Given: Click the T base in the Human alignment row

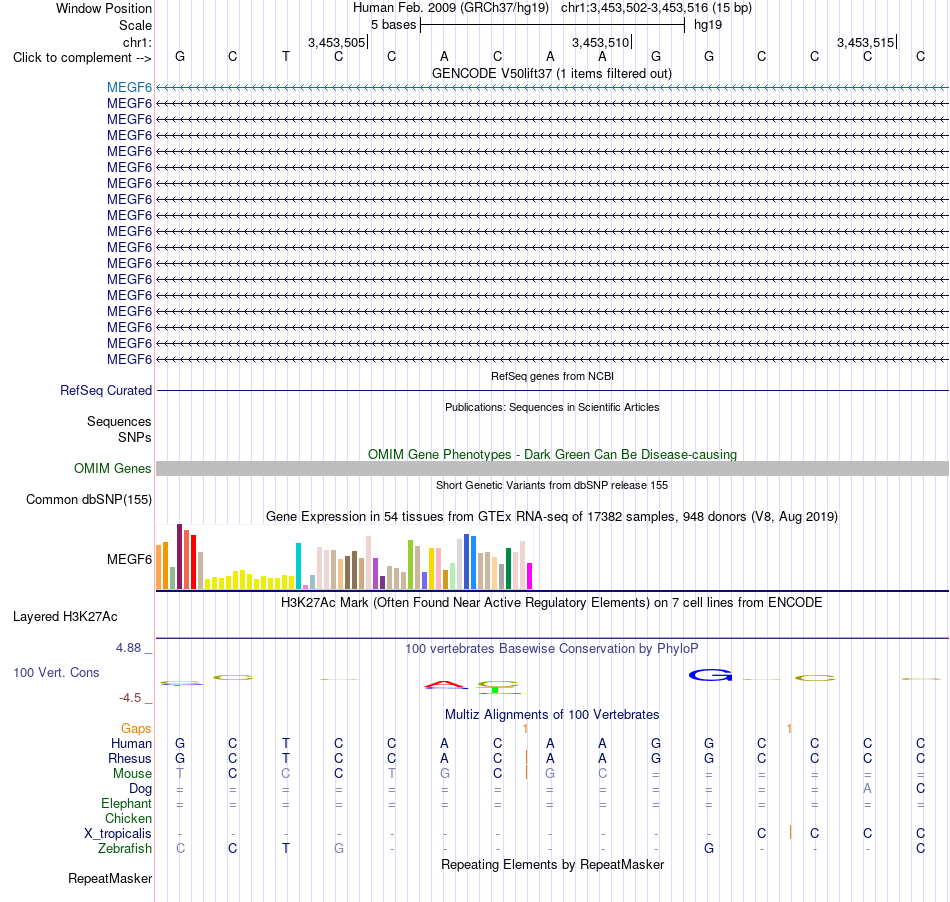Looking at the screenshot, I should tap(286, 744).
